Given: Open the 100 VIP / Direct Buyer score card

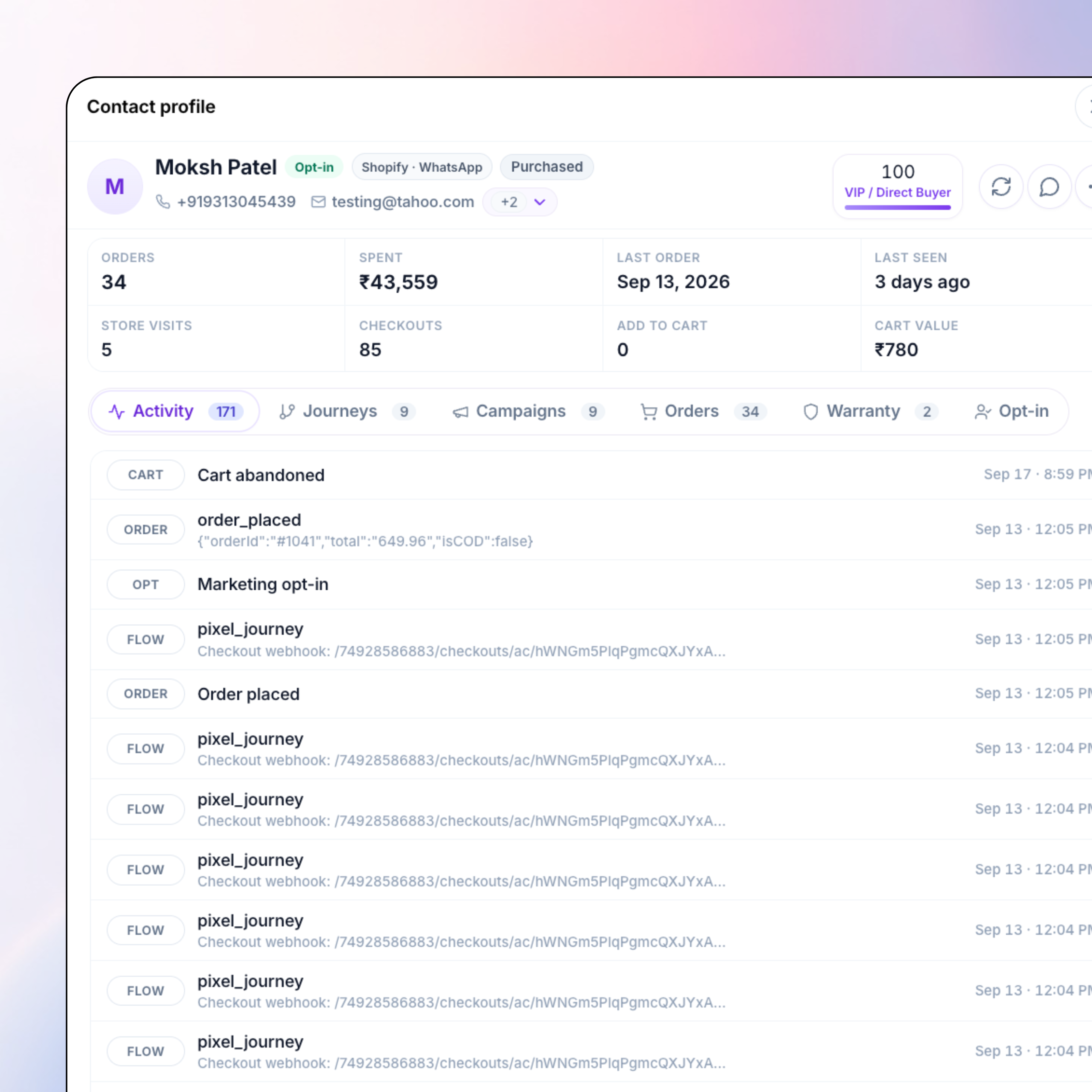Looking at the screenshot, I should coord(897,186).
